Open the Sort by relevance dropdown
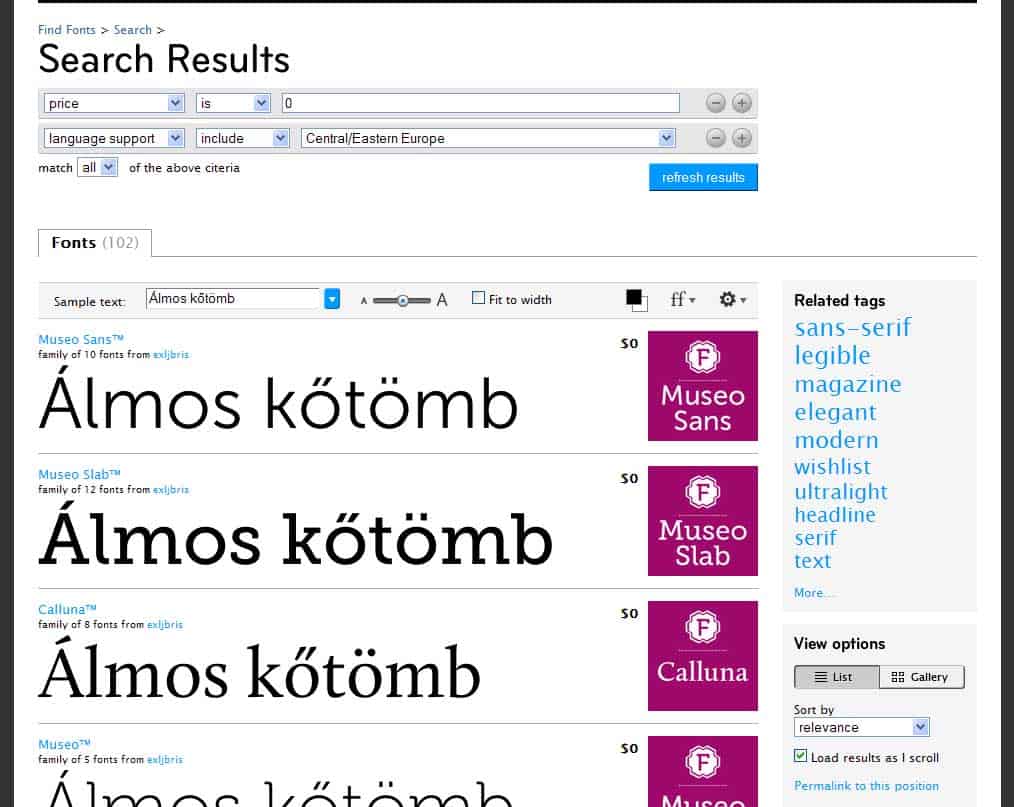Image resolution: width=1014 pixels, height=807 pixels. (x=863, y=727)
